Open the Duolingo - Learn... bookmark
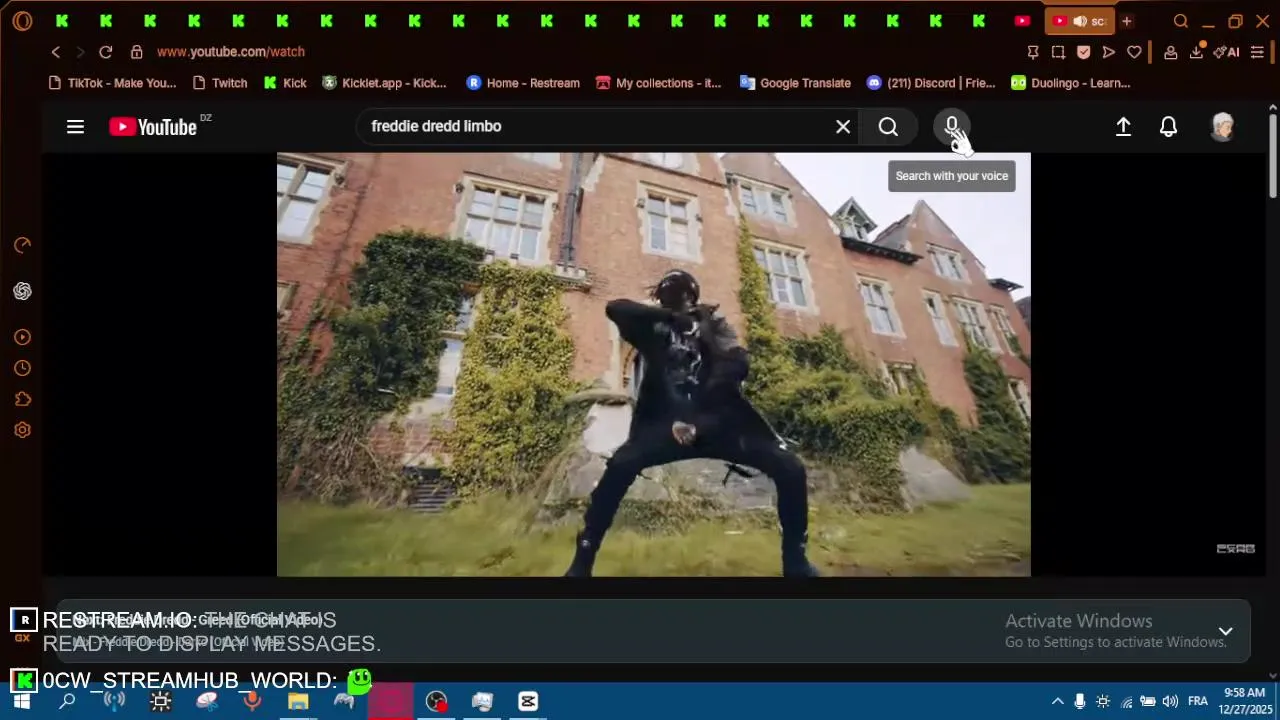Screen dimensions: 1280x720 click(x=1070, y=83)
